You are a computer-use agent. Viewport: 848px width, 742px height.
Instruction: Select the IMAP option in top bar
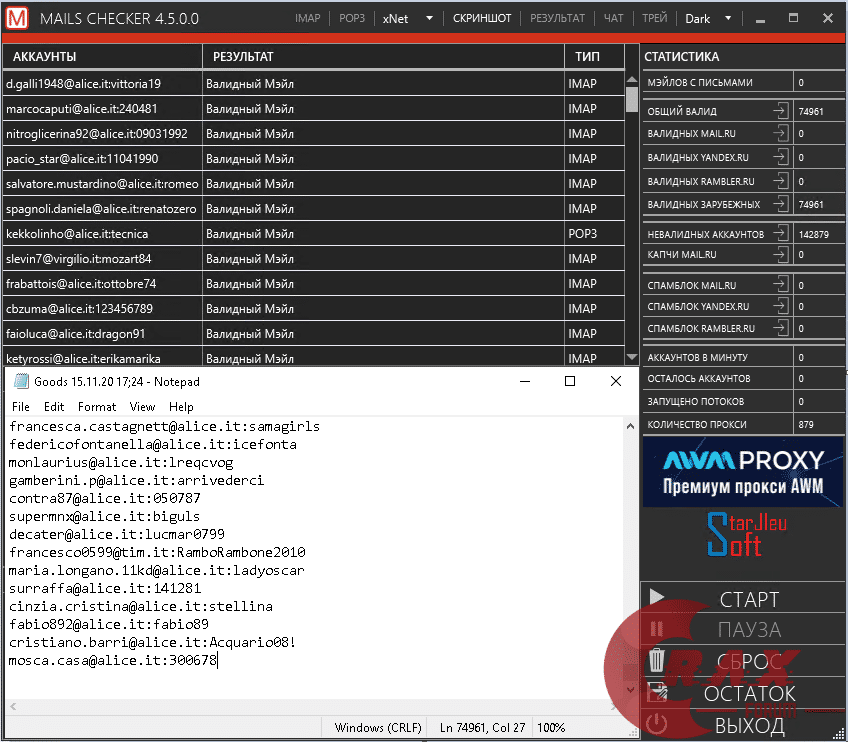pyautogui.click(x=307, y=18)
